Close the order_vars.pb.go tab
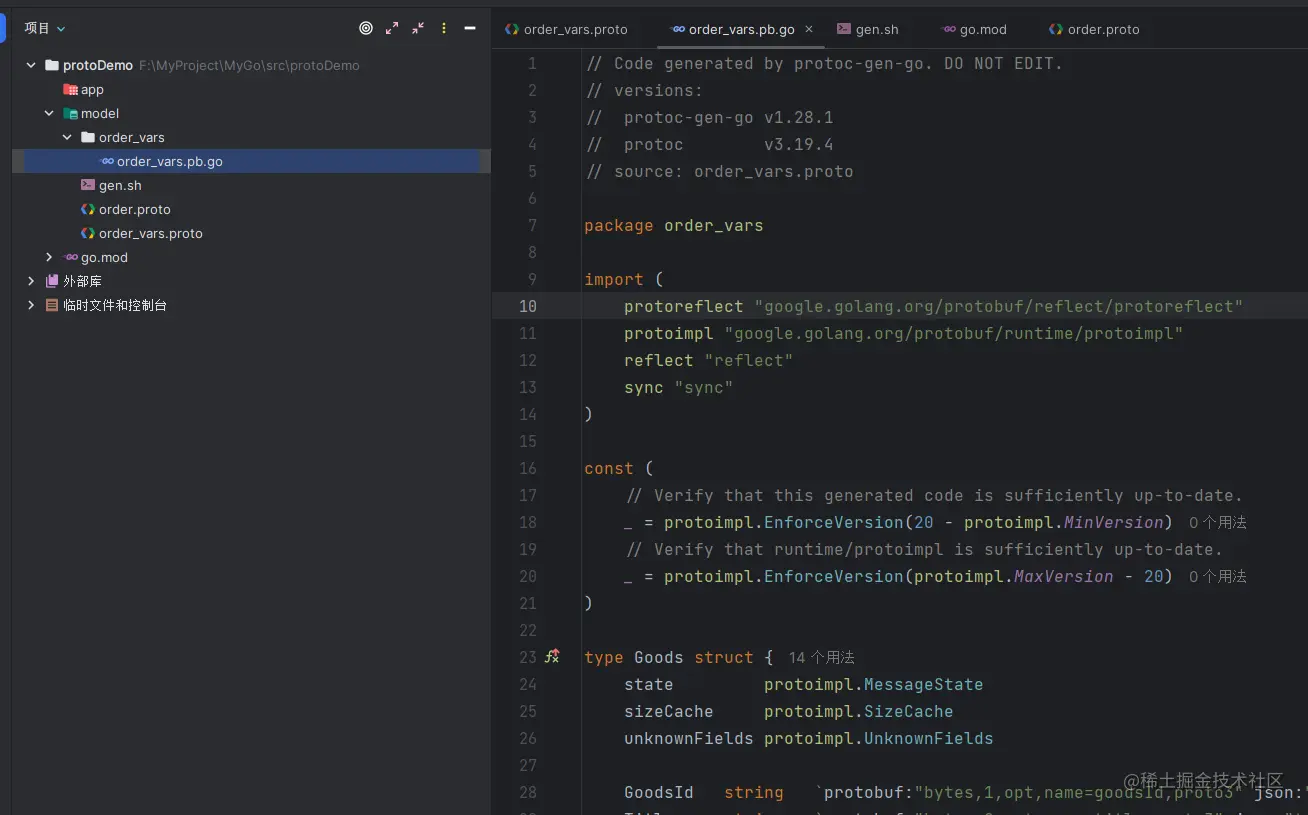 [809, 30]
